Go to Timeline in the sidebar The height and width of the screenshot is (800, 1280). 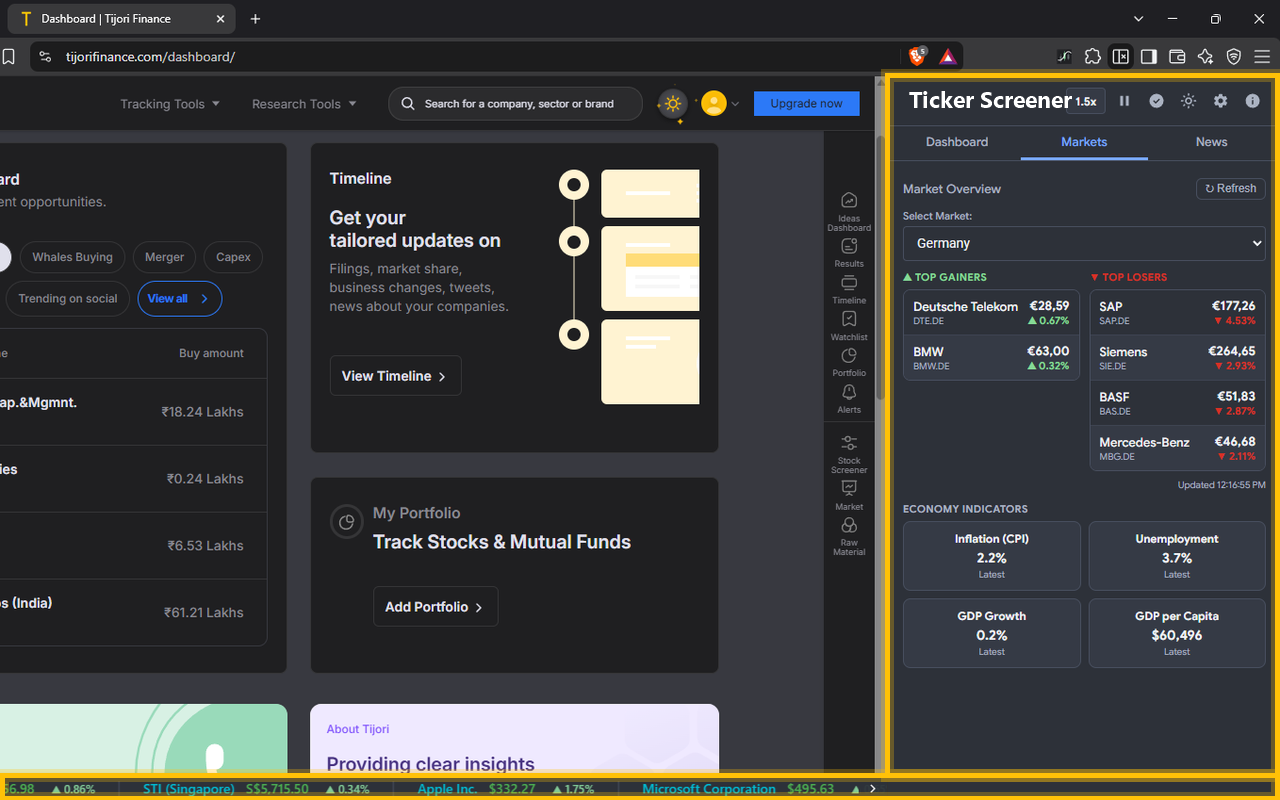[849, 289]
